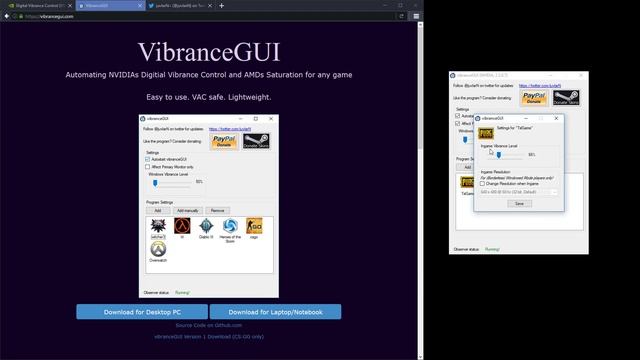Click Running observer status in main window
The width and height of the screenshot is (640, 360).
[492, 249]
